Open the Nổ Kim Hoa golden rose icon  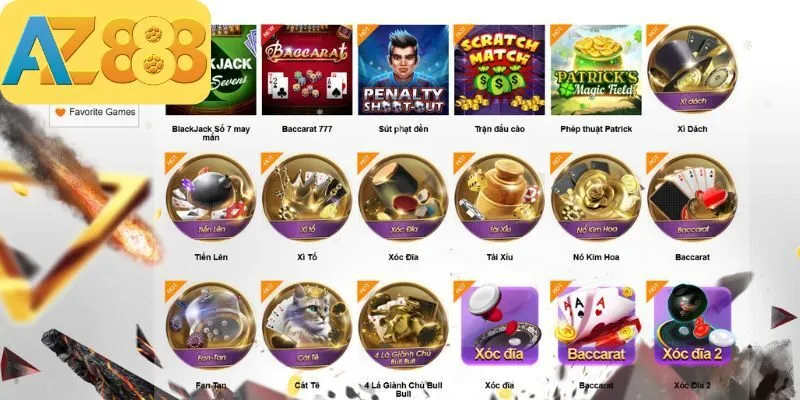coord(596,197)
